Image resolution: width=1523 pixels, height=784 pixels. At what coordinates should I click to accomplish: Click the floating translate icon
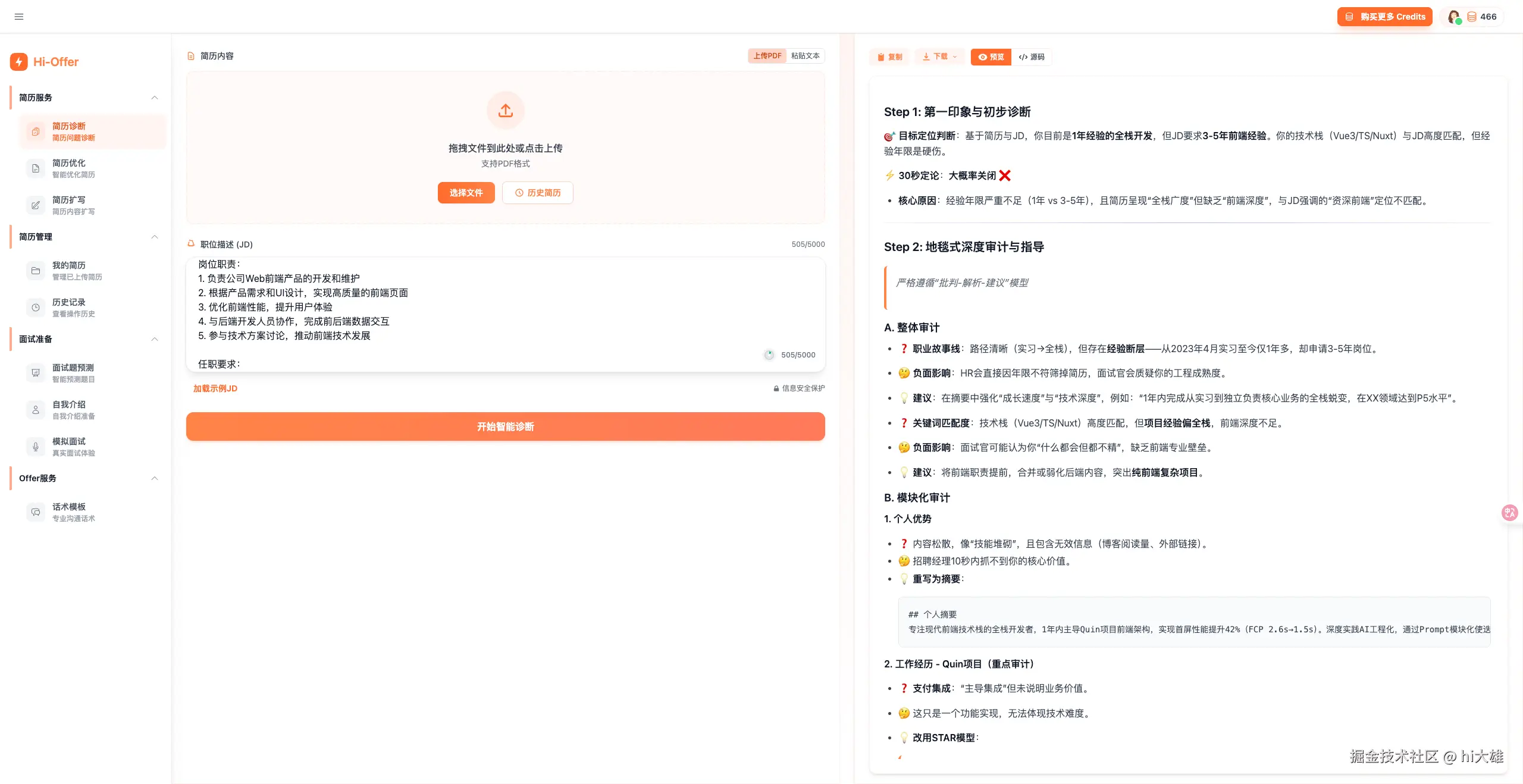coord(1509,513)
